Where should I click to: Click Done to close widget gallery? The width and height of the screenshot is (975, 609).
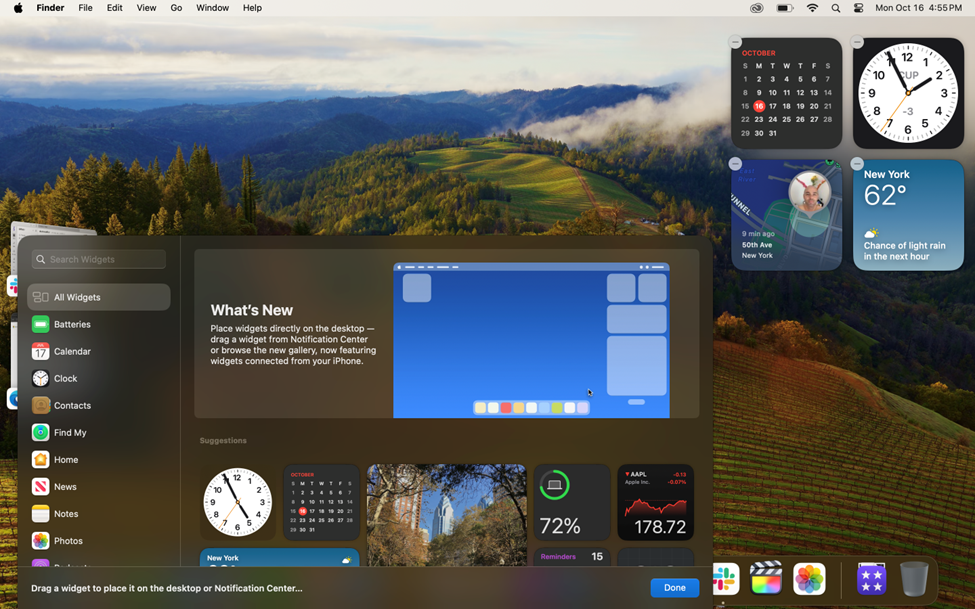[x=675, y=588]
